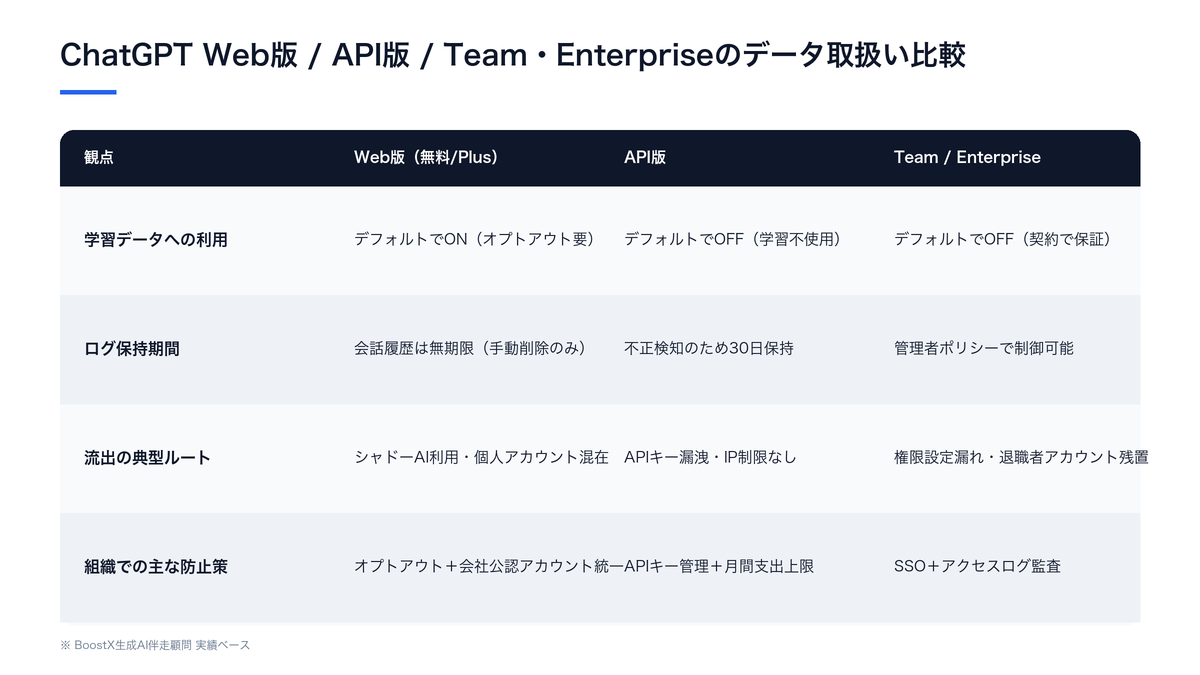This screenshot has height=675, width=1200.
Task: Click the 'ログ保持期間' row label
Action: click(x=132, y=349)
